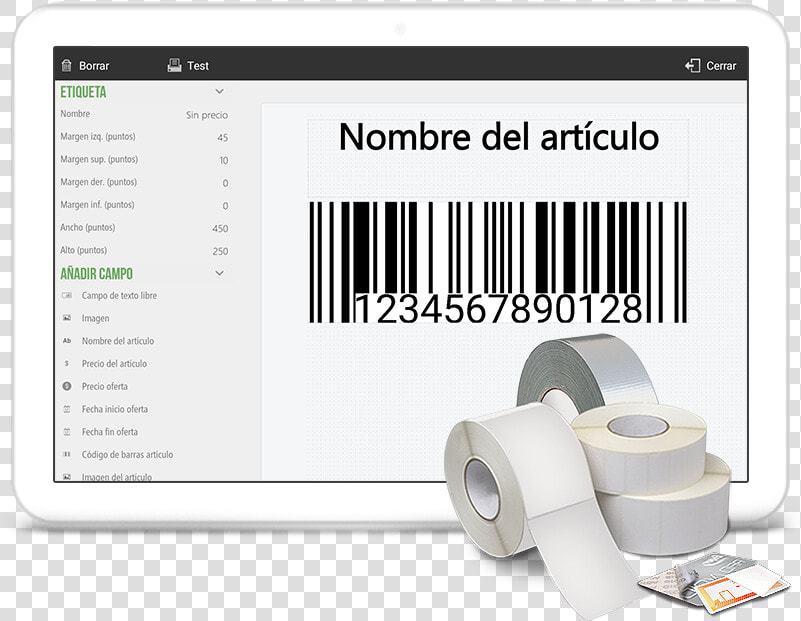Click the 'Margen sup. (puntos)' label
The height and width of the screenshot is (621, 801).
tap(99, 159)
